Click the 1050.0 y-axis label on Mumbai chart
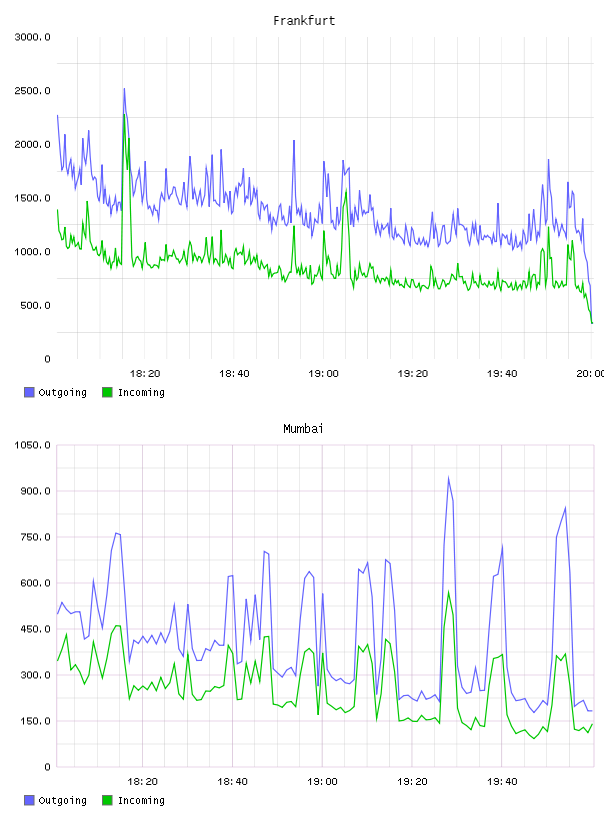This screenshot has height=816, width=608. [x=32, y=445]
